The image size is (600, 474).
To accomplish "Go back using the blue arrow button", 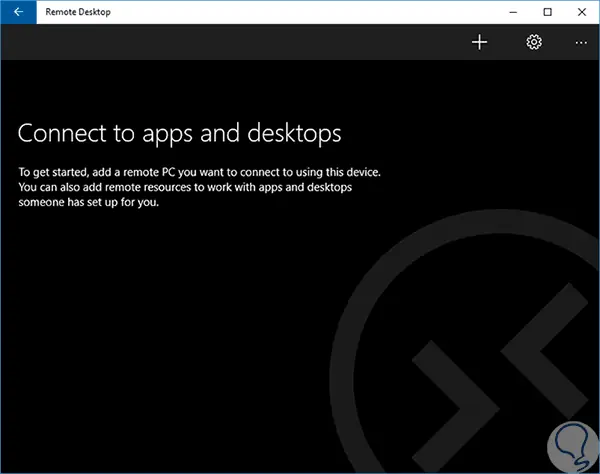I will pos(18,12).
